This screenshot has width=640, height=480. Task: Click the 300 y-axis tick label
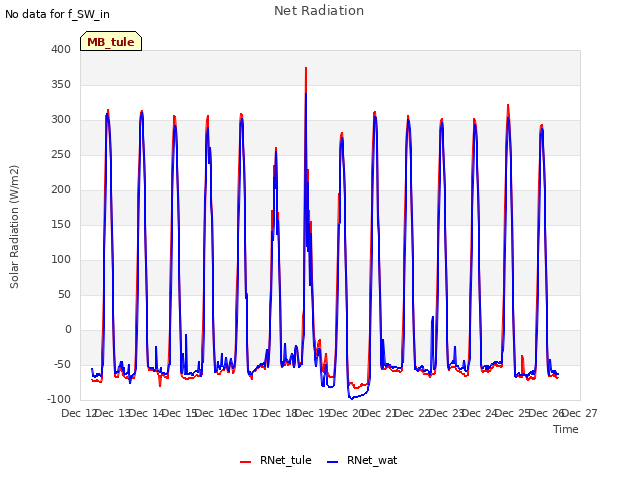pos(61,120)
